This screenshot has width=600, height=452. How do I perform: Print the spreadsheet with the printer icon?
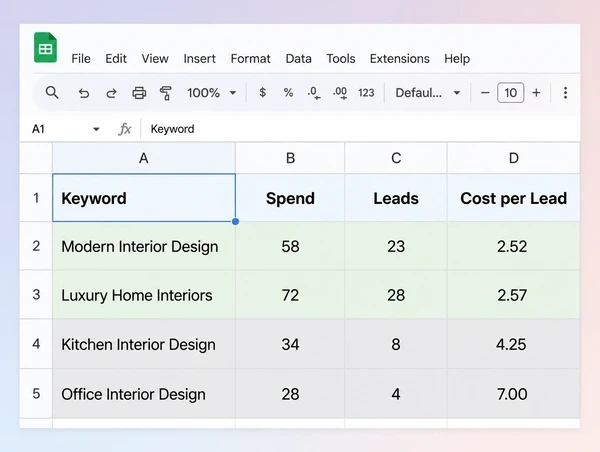(x=139, y=93)
